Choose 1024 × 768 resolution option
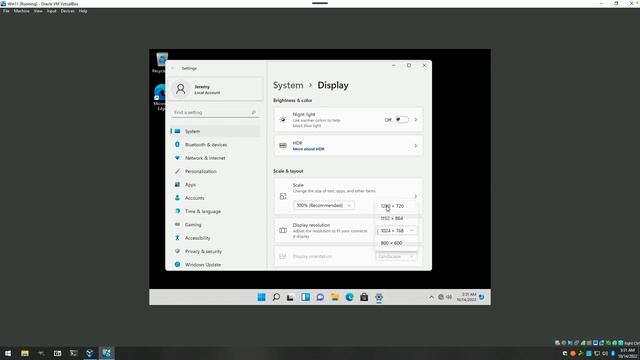 click(x=397, y=231)
